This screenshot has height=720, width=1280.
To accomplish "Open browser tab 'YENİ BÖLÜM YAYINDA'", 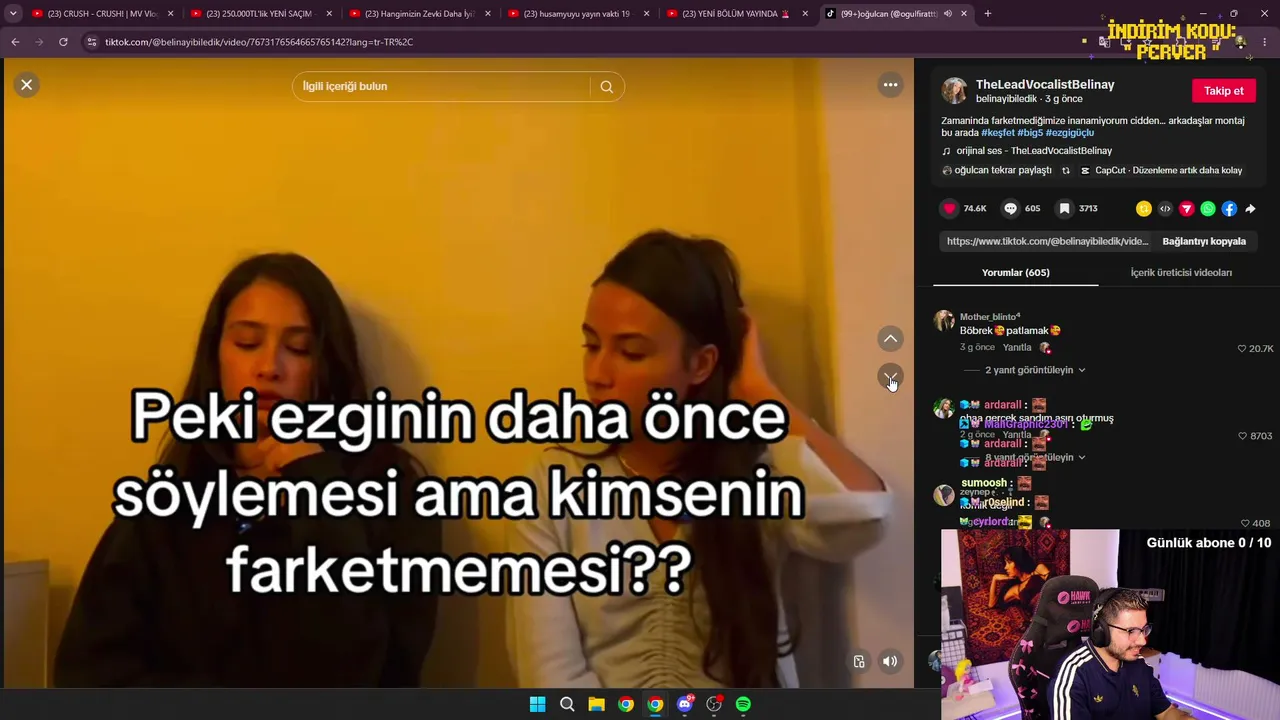I will (737, 14).
